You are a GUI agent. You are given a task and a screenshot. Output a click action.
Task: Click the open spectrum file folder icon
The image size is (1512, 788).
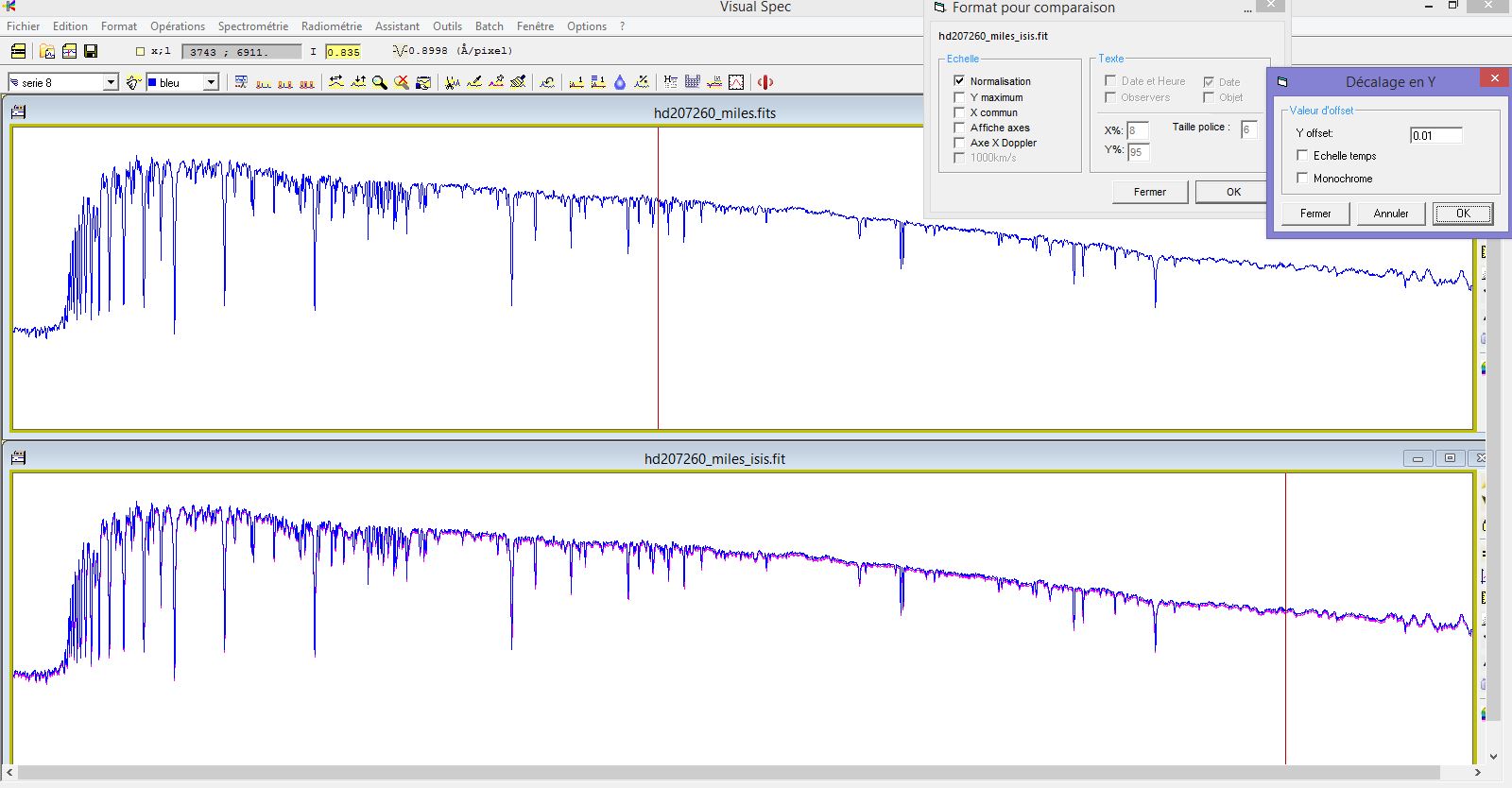click(47, 51)
